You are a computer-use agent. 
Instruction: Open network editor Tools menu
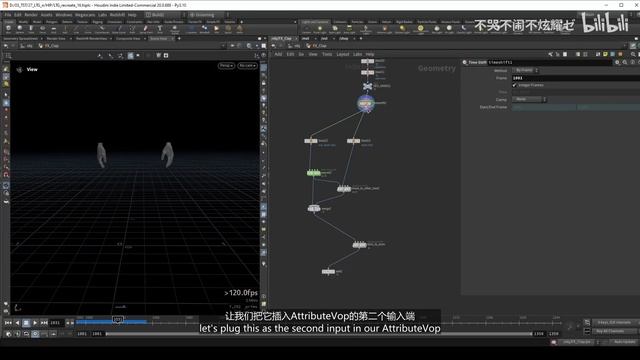pos(327,54)
